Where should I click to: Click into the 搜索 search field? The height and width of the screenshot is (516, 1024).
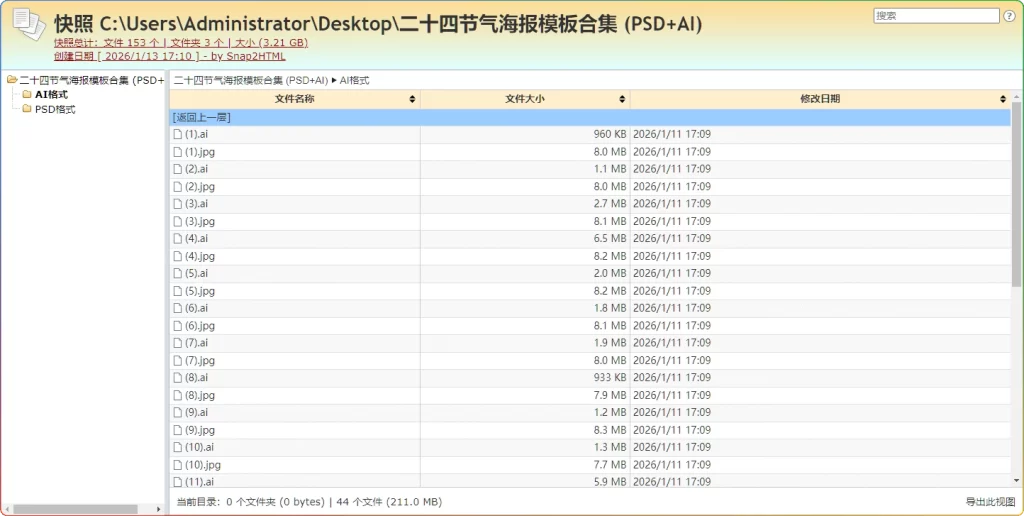click(x=936, y=16)
